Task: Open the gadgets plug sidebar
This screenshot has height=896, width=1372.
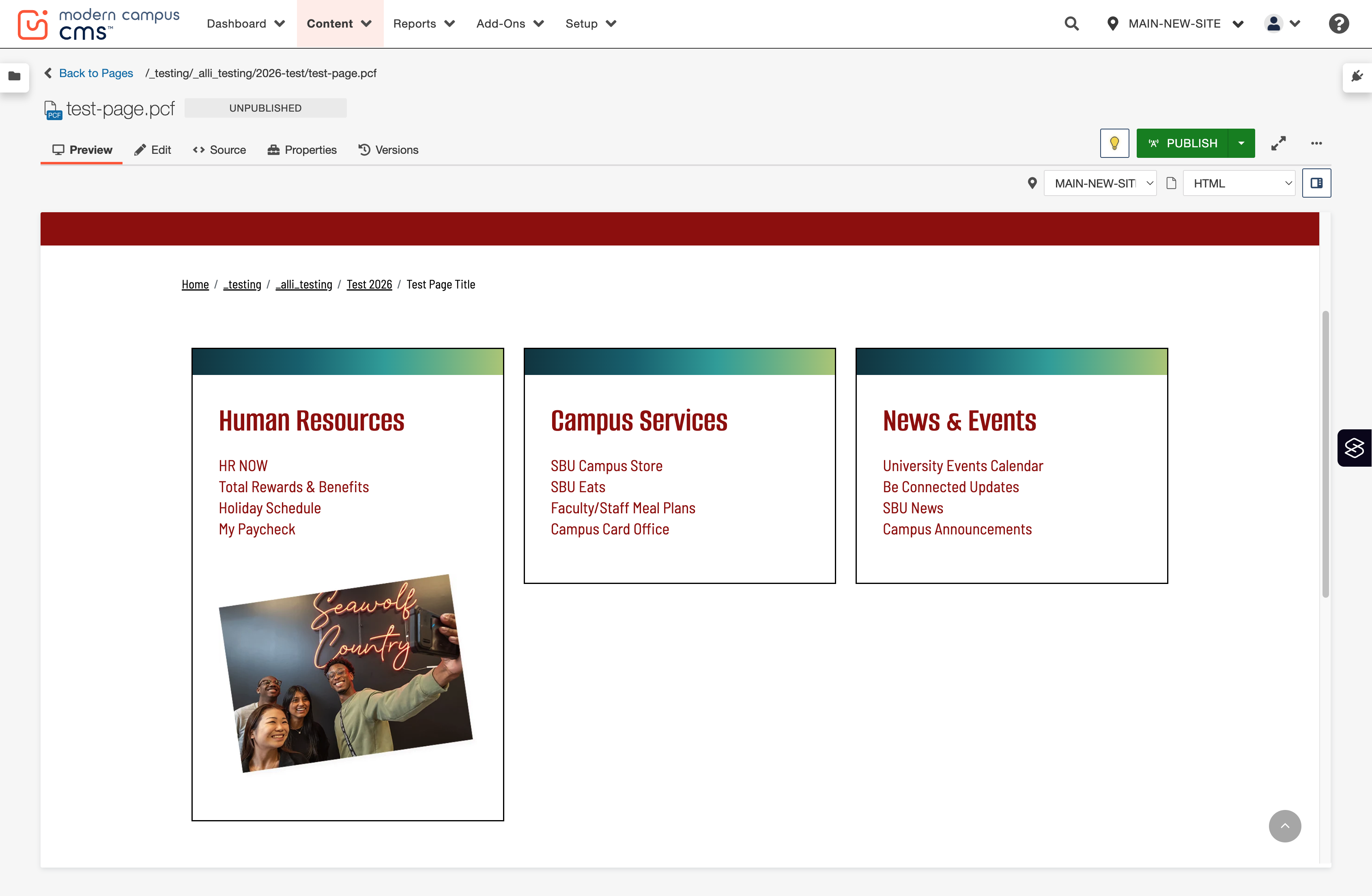Action: pyautogui.click(x=1357, y=76)
